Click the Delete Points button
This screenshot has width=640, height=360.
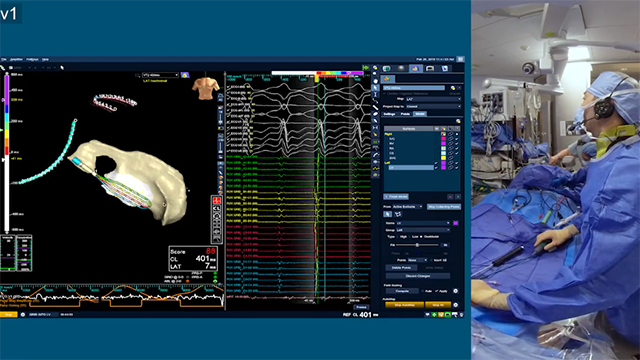pyautogui.click(x=401, y=268)
